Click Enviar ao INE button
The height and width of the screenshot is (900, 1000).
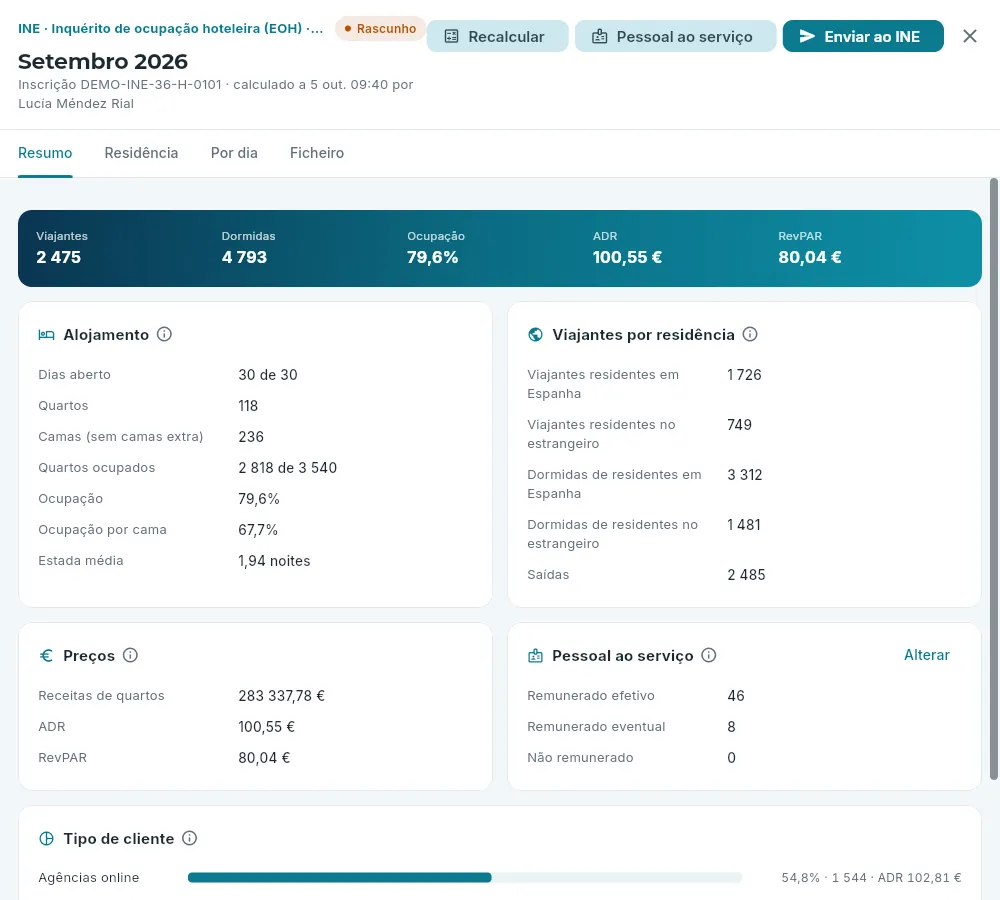pyautogui.click(x=863, y=36)
